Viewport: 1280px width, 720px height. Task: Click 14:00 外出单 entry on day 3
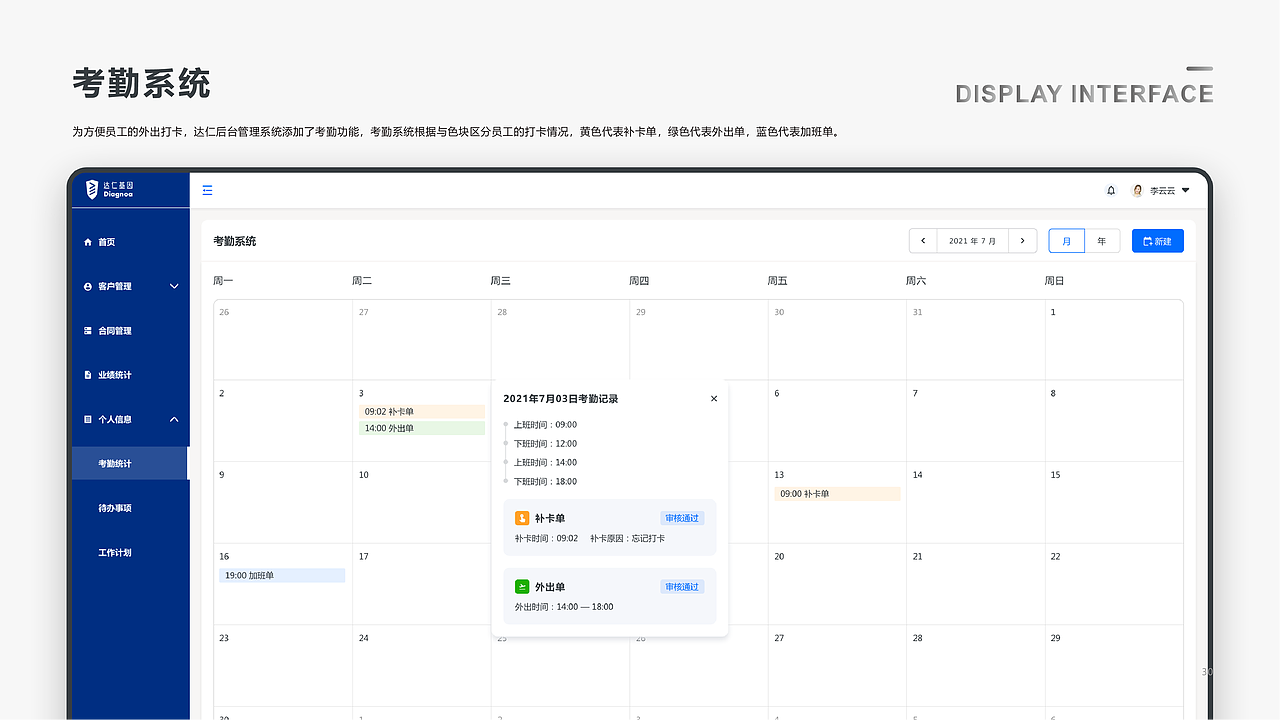tap(421, 428)
